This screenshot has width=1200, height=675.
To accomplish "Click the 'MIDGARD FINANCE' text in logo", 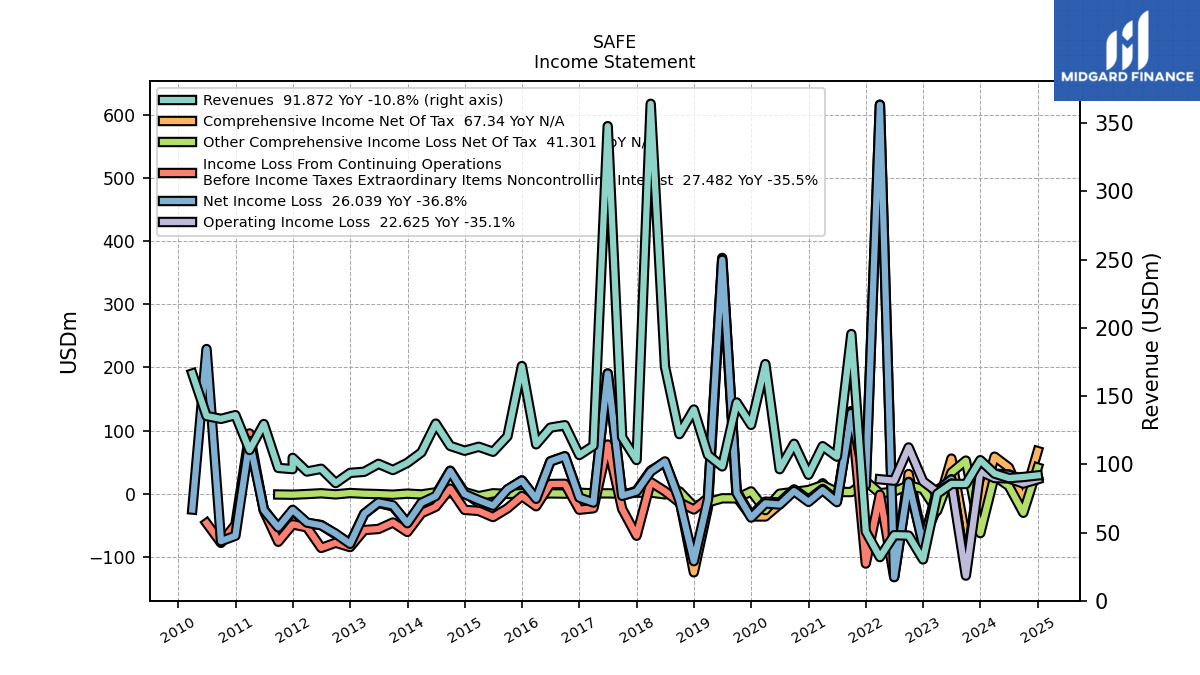I will pyautogui.click(x=1127, y=77).
